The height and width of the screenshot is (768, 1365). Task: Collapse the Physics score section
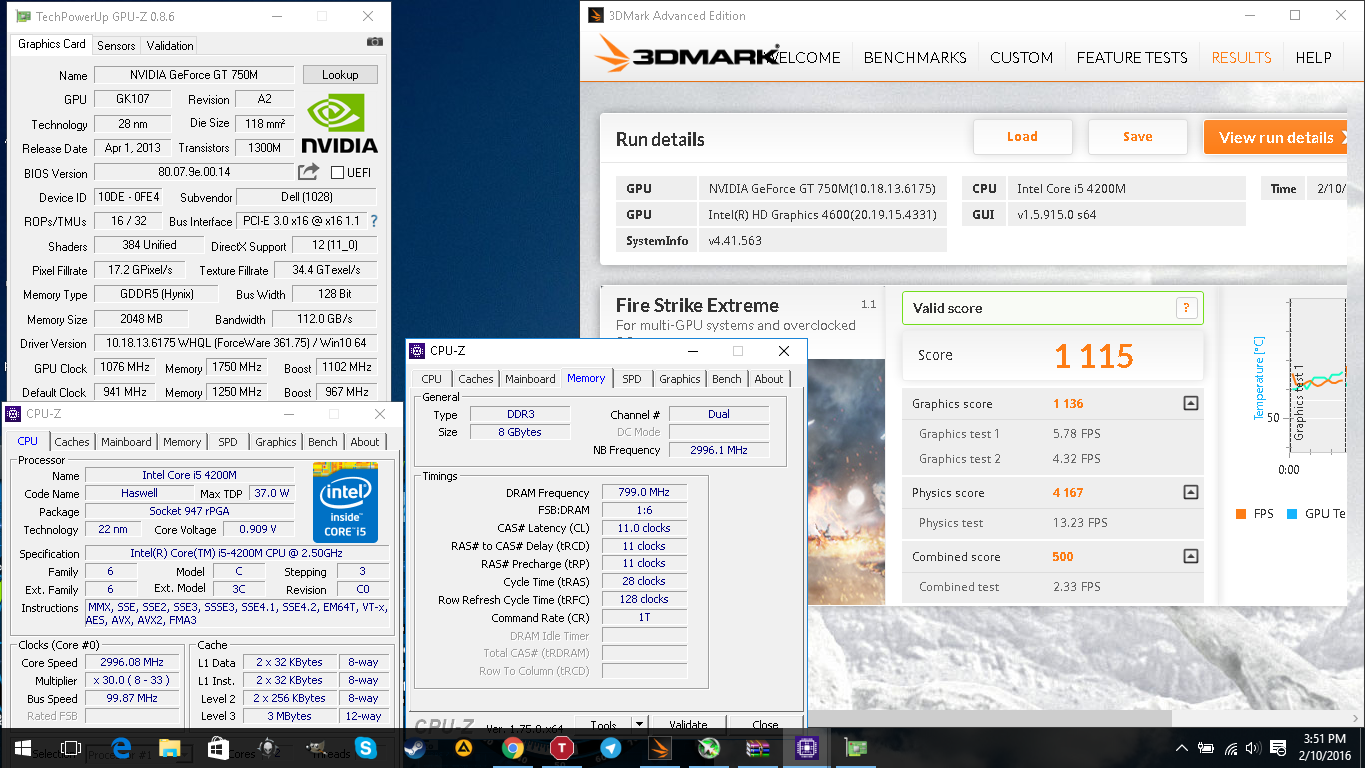1190,492
